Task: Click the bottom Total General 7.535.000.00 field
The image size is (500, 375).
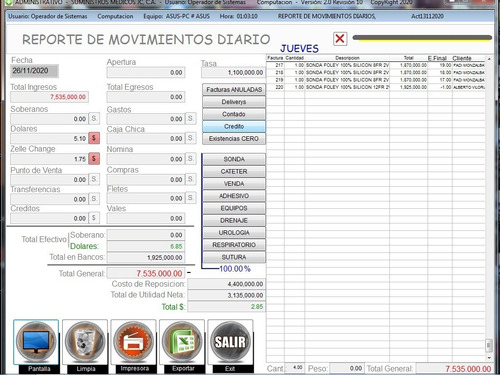Action: (455, 368)
